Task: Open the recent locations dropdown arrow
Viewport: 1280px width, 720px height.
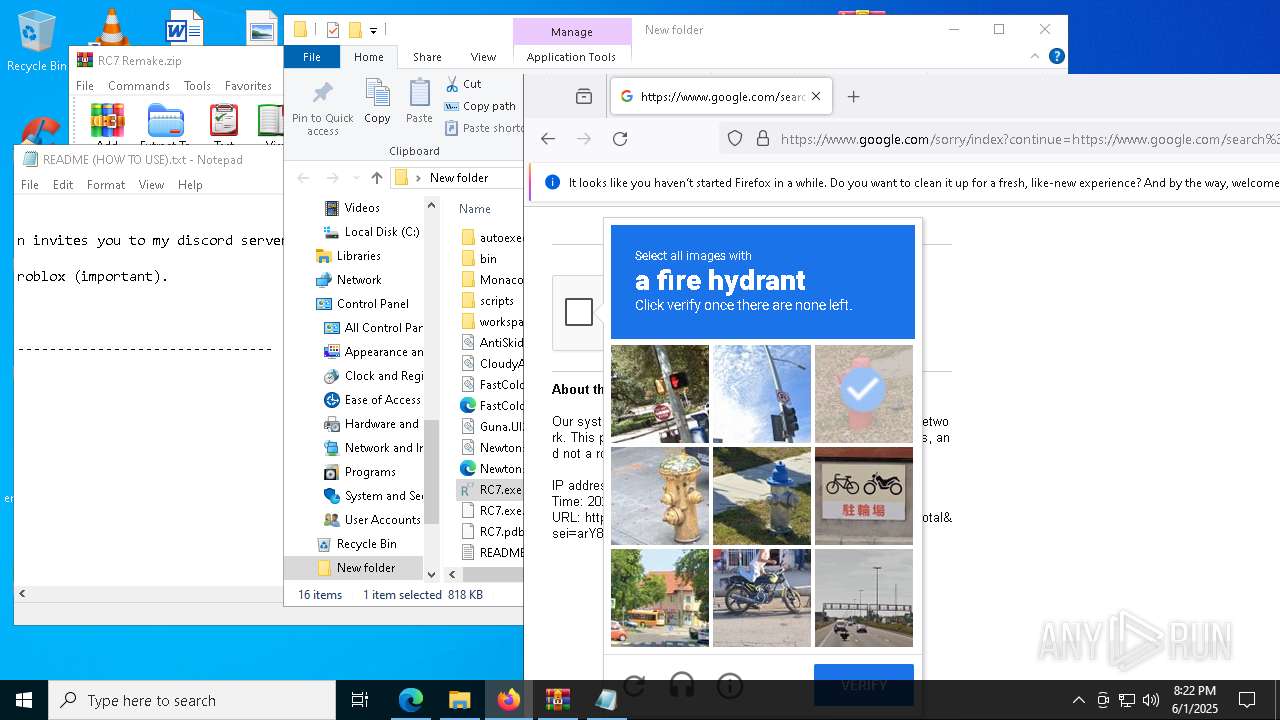Action: [356, 178]
